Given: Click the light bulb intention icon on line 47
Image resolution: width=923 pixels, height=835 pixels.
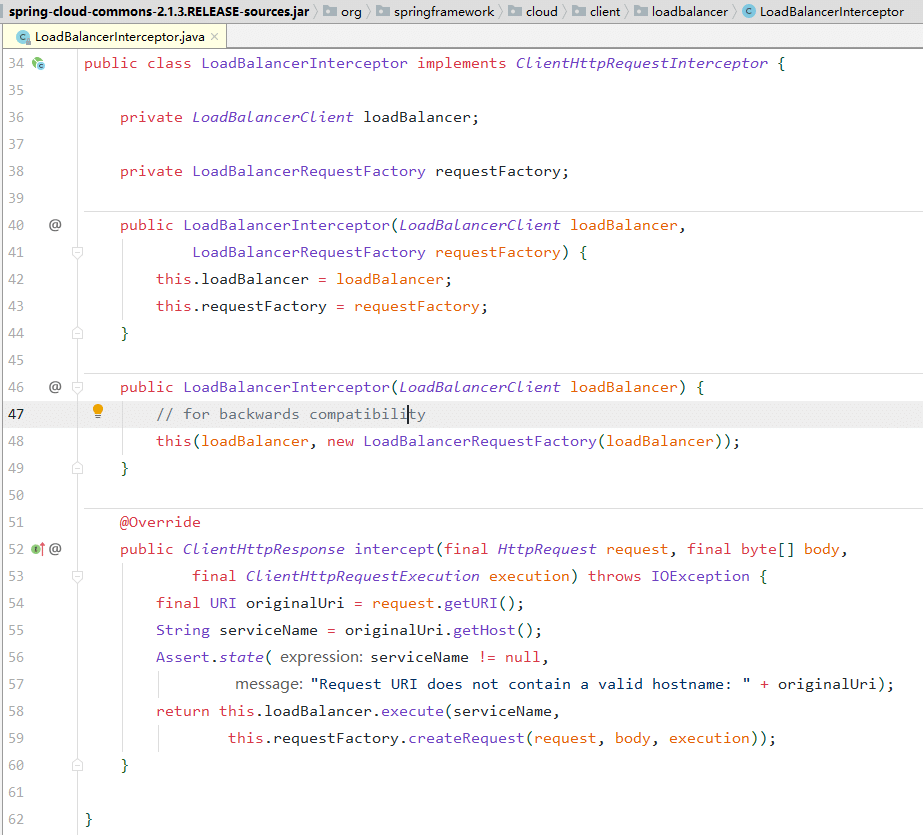Looking at the screenshot, I should pyautogui.click(x=98, y=411).
